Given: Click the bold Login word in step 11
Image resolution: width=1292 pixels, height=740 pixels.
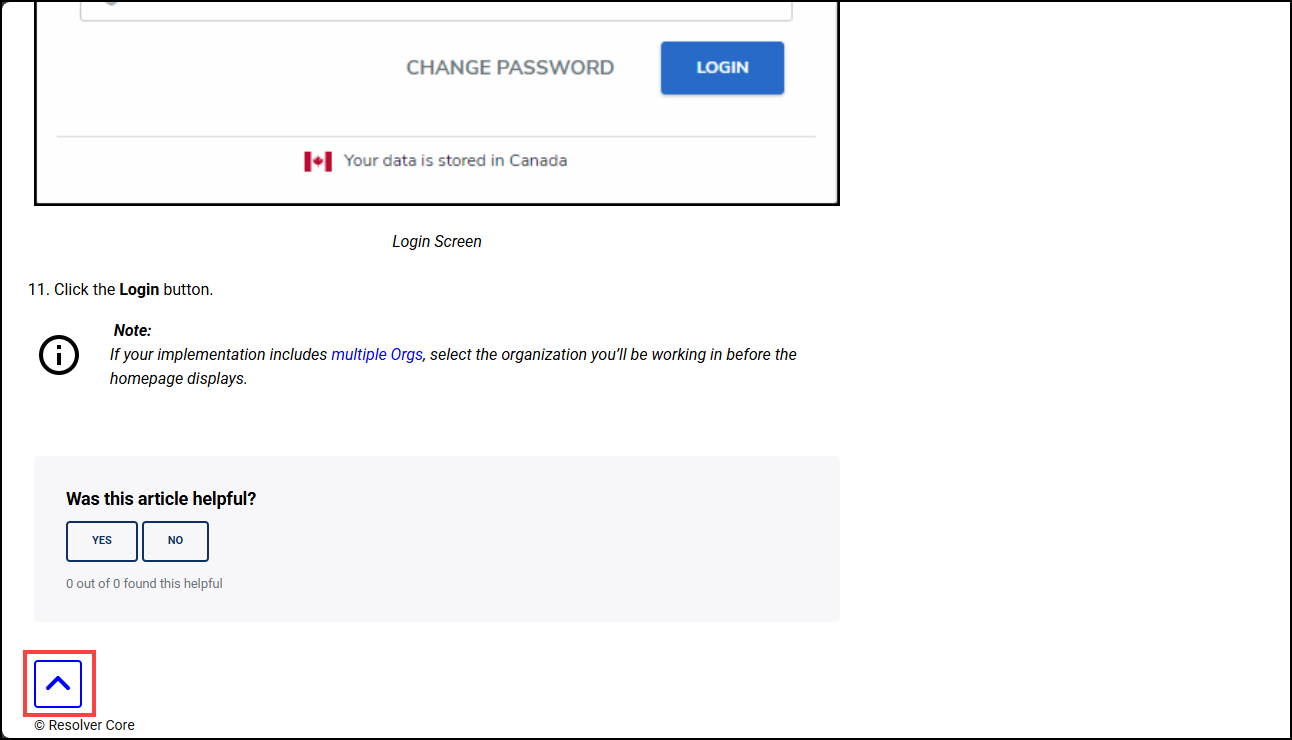Looking at the screenshot, I should pos(139,290).
